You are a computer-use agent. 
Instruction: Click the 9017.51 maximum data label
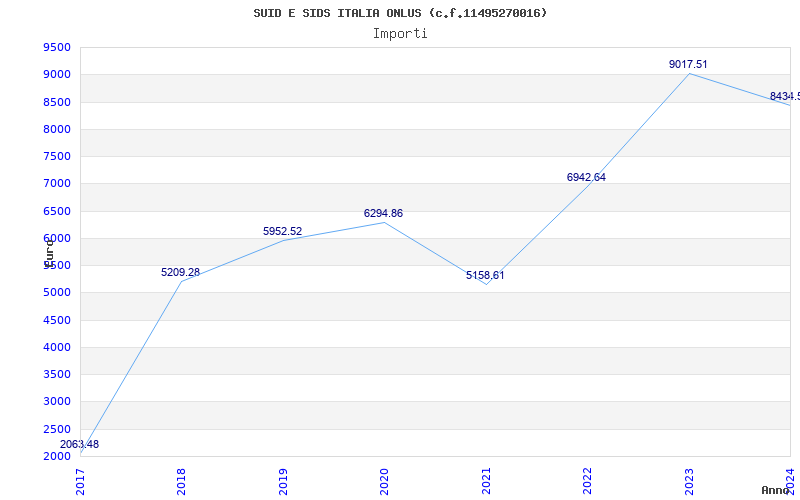coord(688,64)
